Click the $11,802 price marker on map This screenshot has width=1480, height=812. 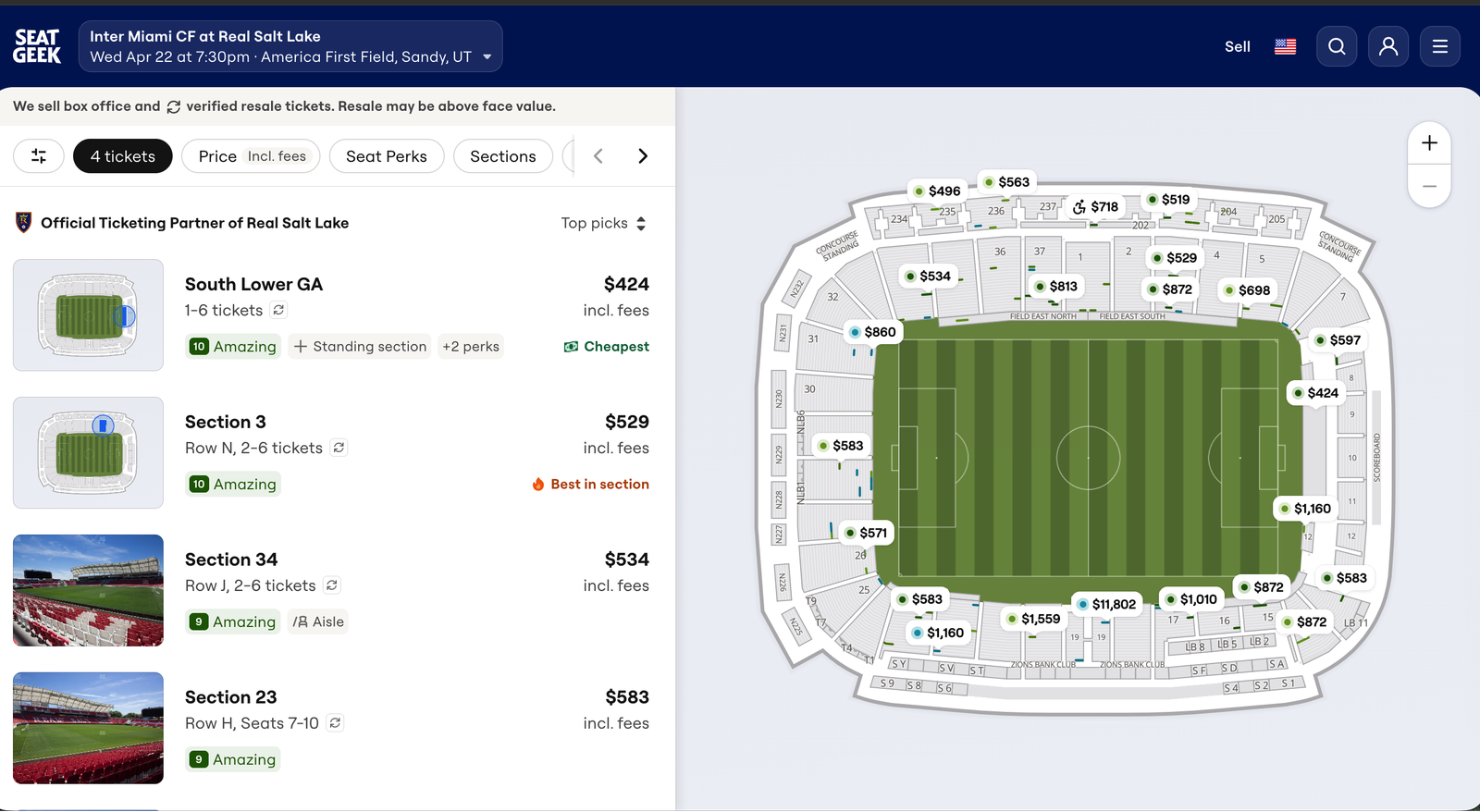(x=1106, y=604)
